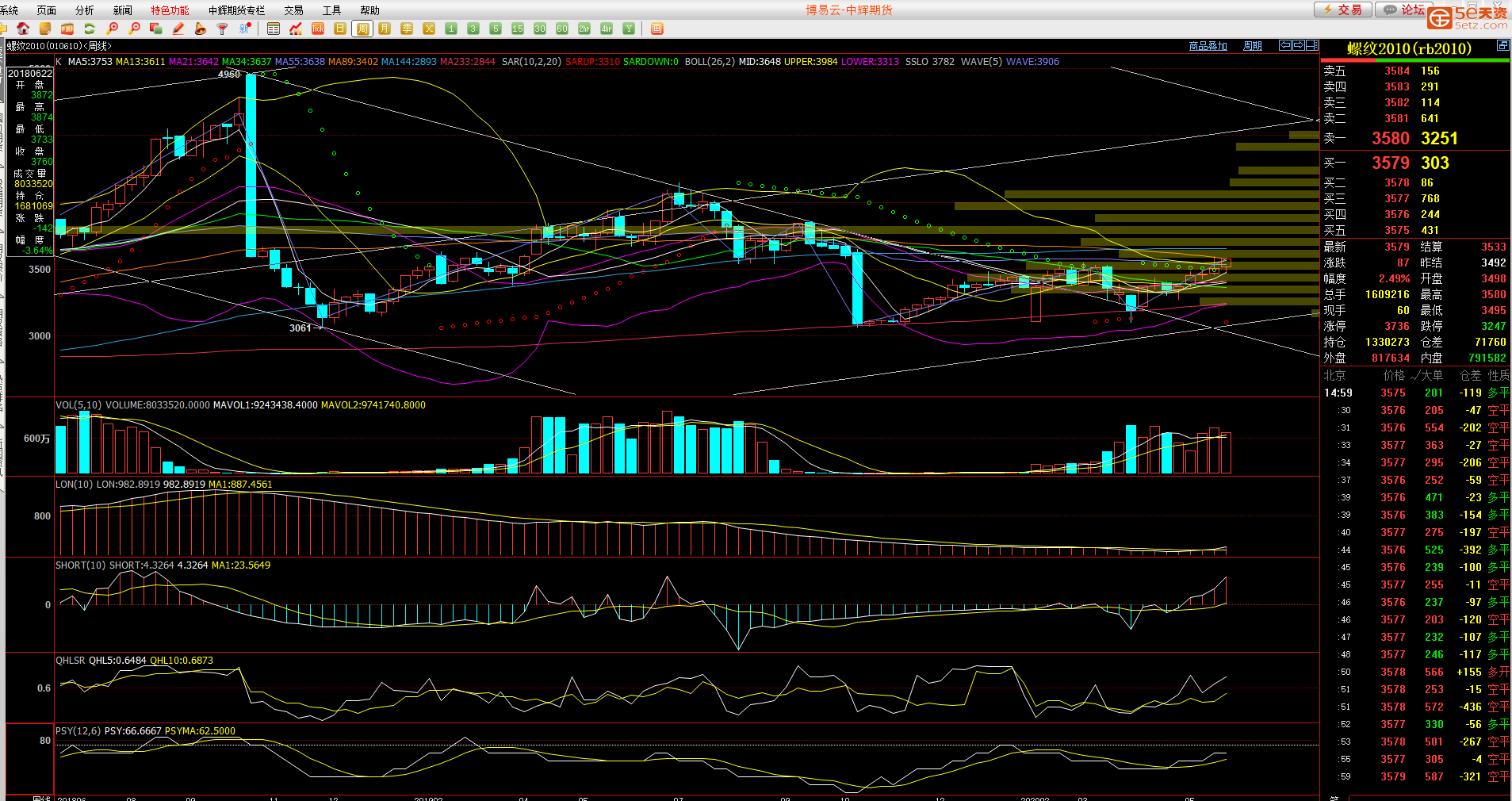Select the 5-minute period button
The width and height of the screenshot is (1512, 801).
(x=496, y=29)
